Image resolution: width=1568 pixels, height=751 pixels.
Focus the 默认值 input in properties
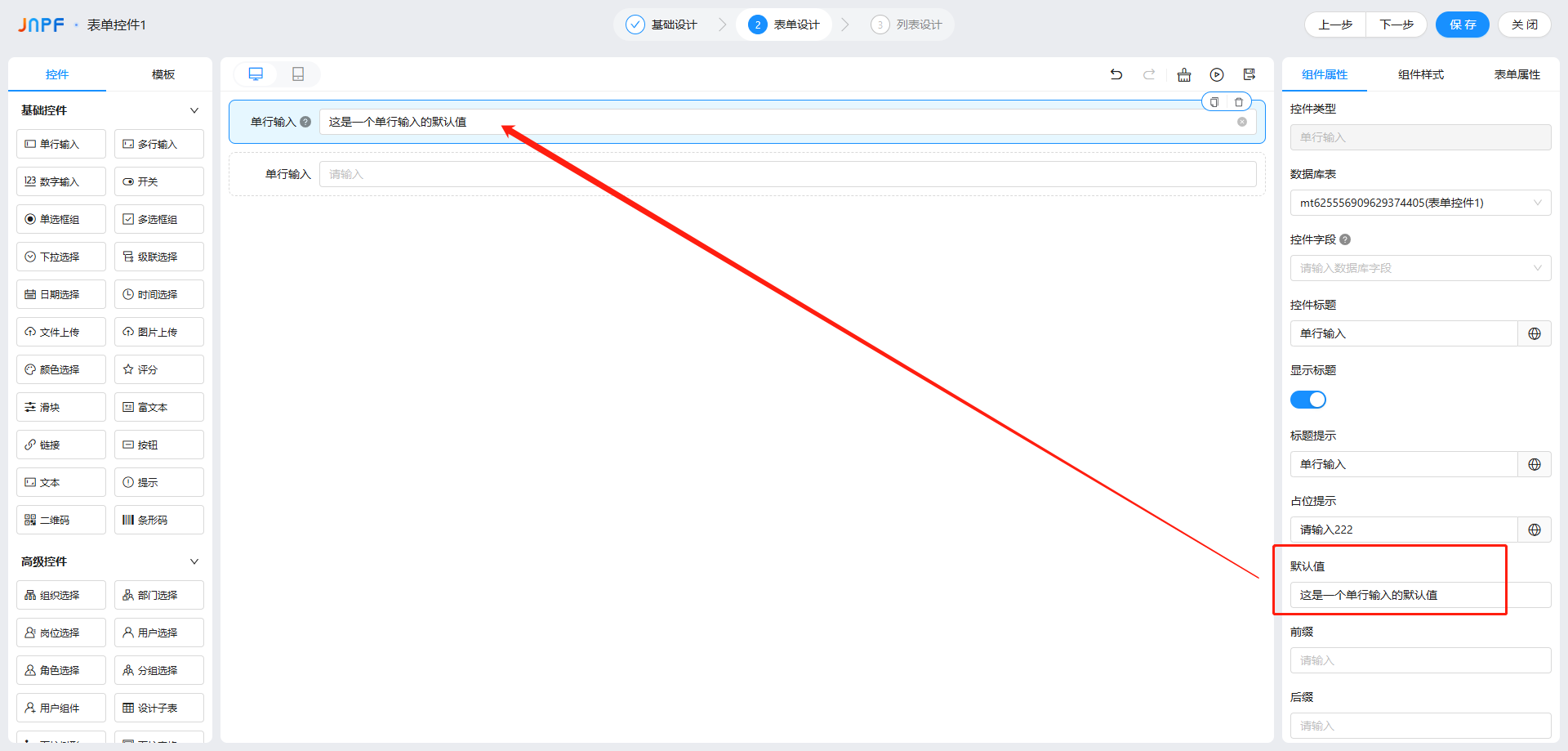pyautogui.click(x=1420, y=595)
